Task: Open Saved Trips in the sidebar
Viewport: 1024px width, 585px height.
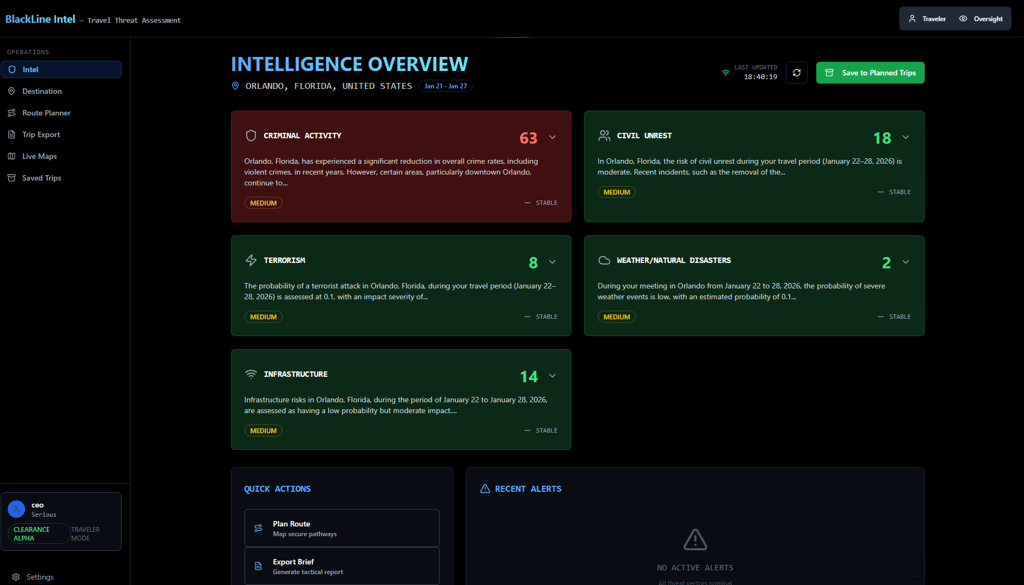Action: point(61,178)
